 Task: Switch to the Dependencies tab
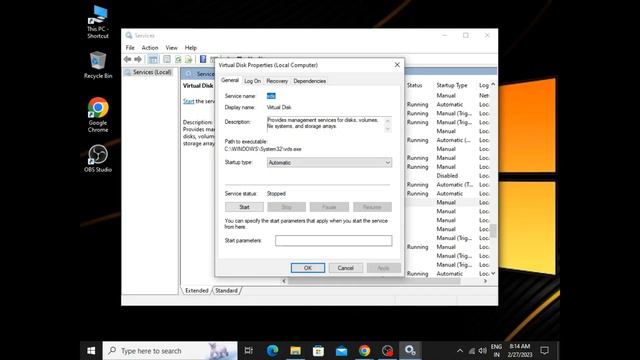(309, 81)
